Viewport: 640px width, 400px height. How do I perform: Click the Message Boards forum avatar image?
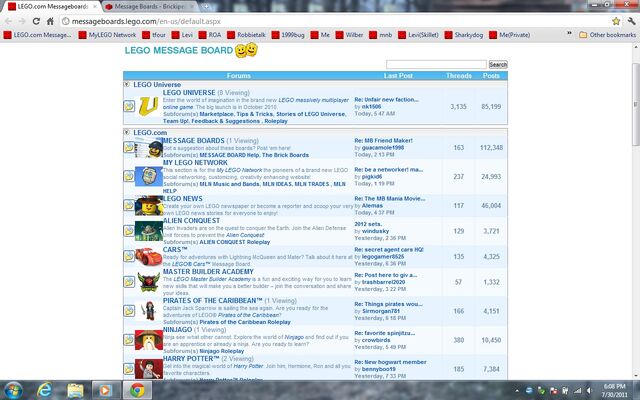point(149,147)
